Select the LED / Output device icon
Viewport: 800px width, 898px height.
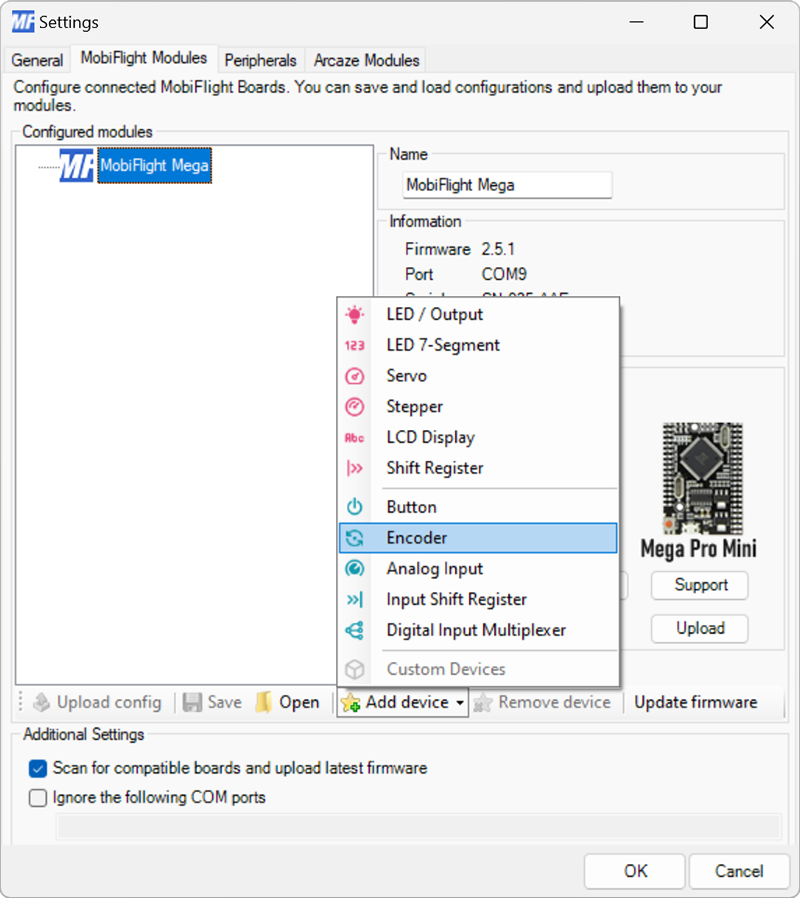(x=356, y=314)
